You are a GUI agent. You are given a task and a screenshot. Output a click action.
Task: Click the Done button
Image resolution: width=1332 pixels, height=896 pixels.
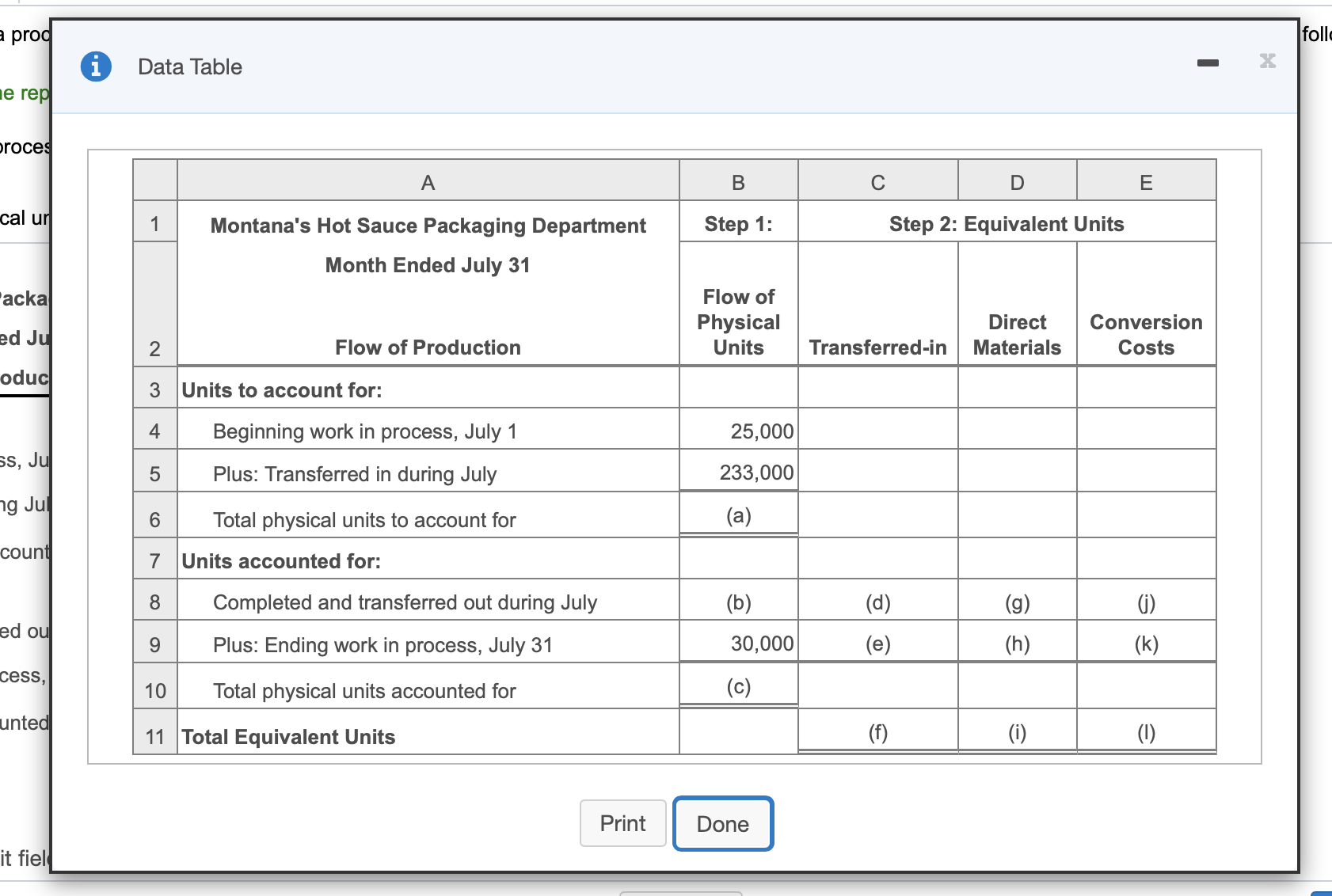coord(721,823)
